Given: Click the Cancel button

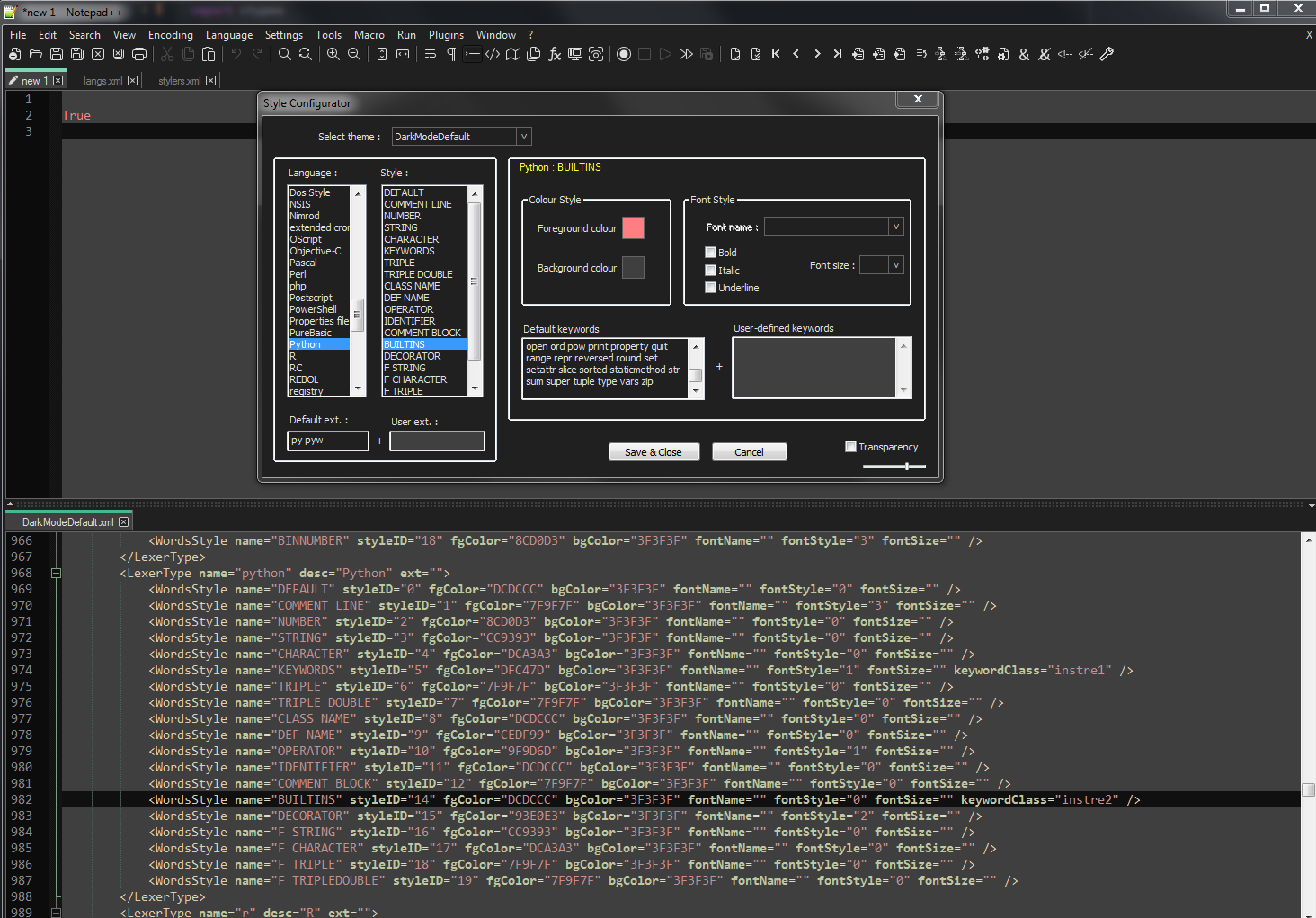Looking at the screenshot, I should tap(749, 452).
